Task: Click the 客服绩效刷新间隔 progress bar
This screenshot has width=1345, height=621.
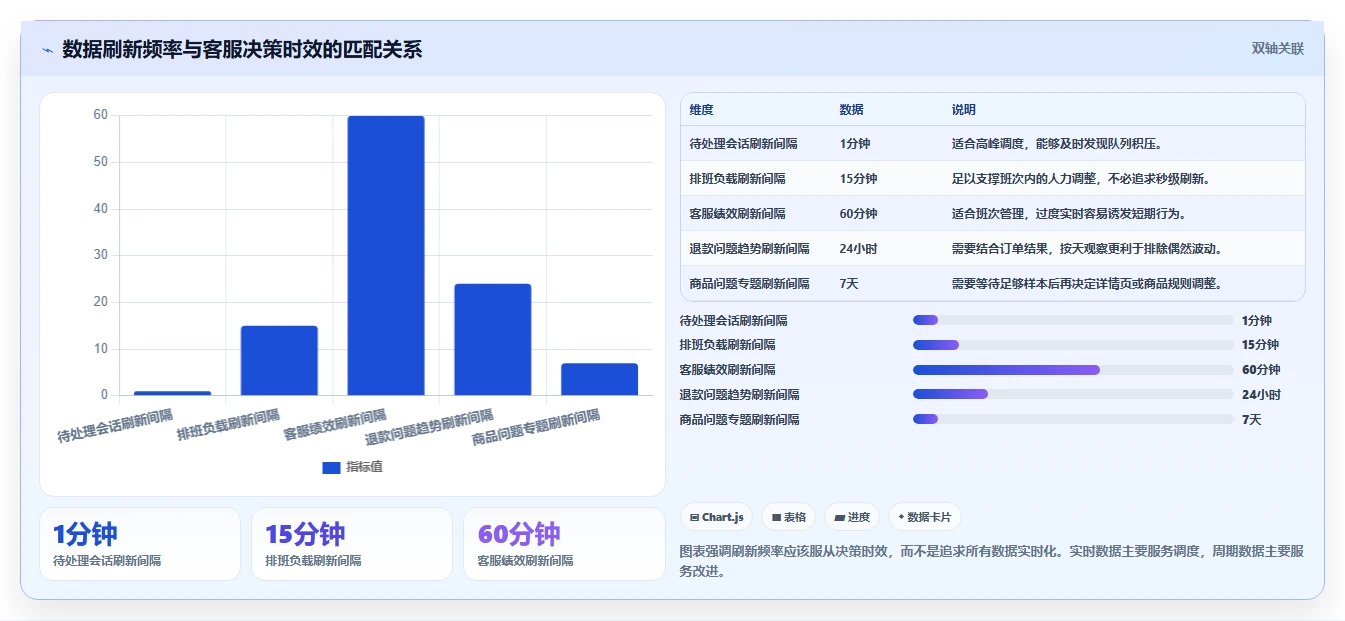Action: click(1072, 370)
